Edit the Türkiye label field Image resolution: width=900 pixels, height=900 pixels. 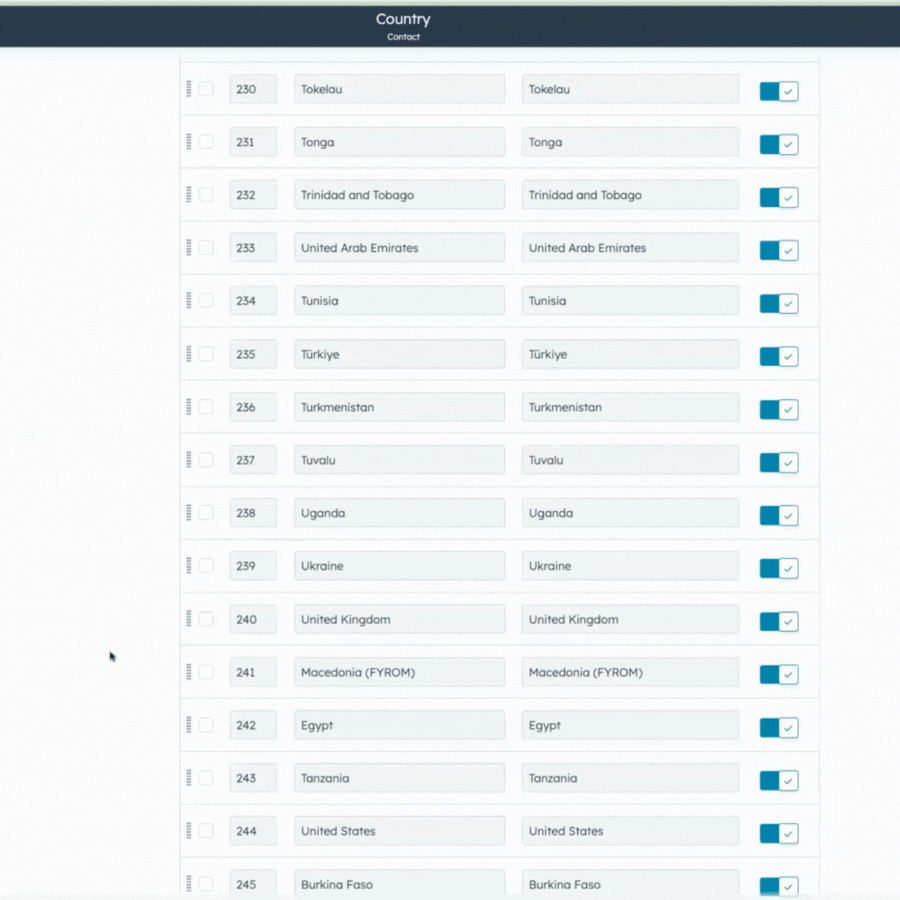pos(399,354)
